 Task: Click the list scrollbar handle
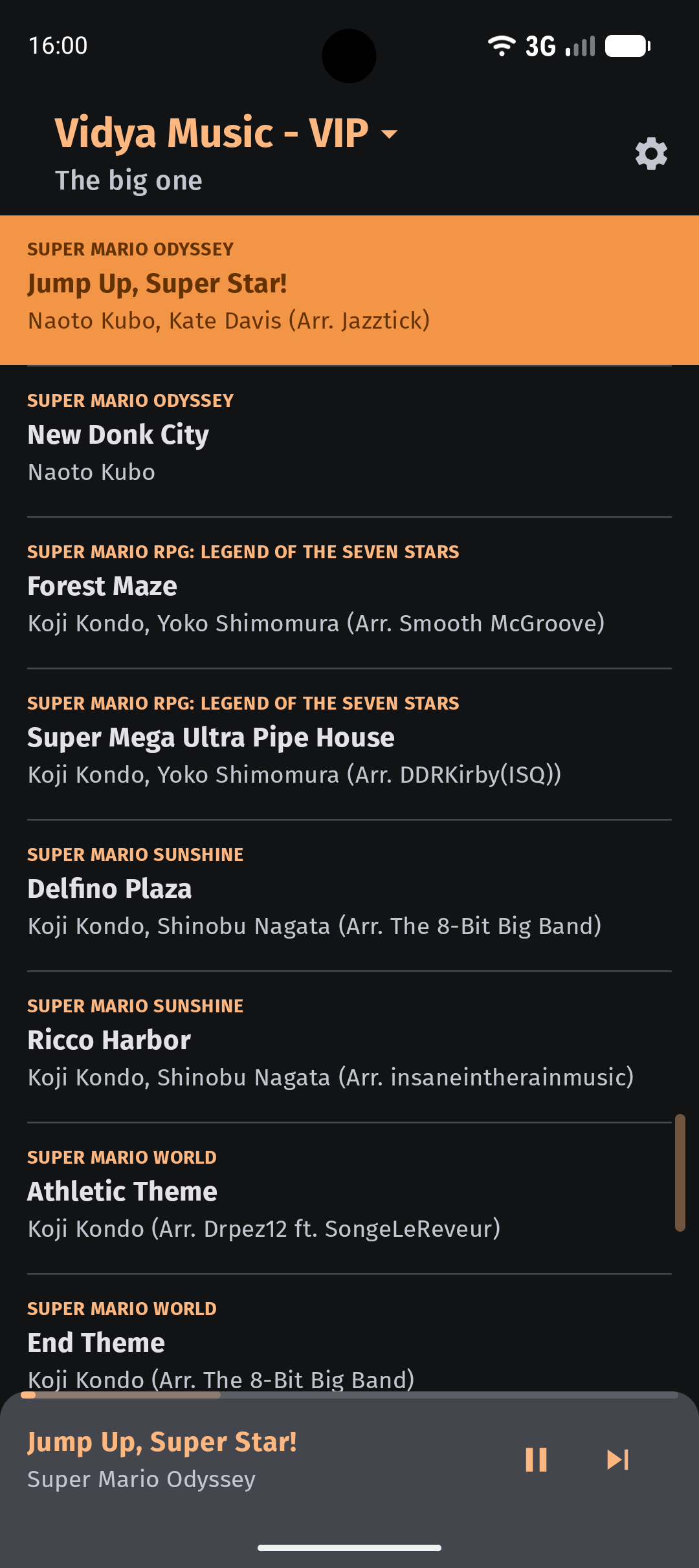(680, 1172)
